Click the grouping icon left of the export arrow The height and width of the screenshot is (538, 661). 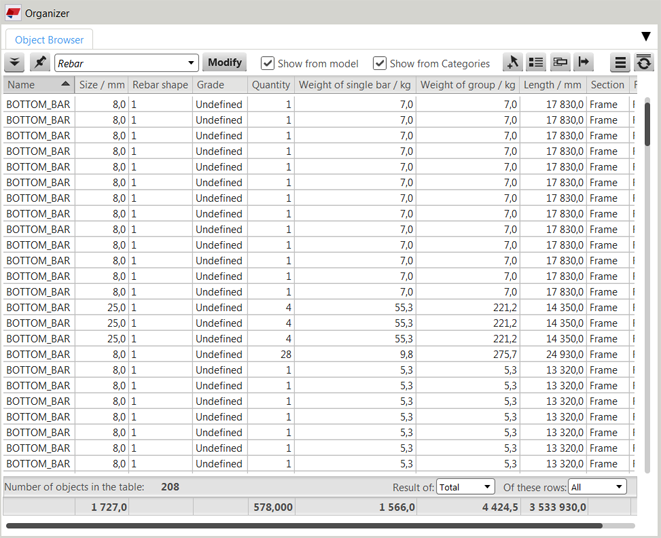pos(560,63)
